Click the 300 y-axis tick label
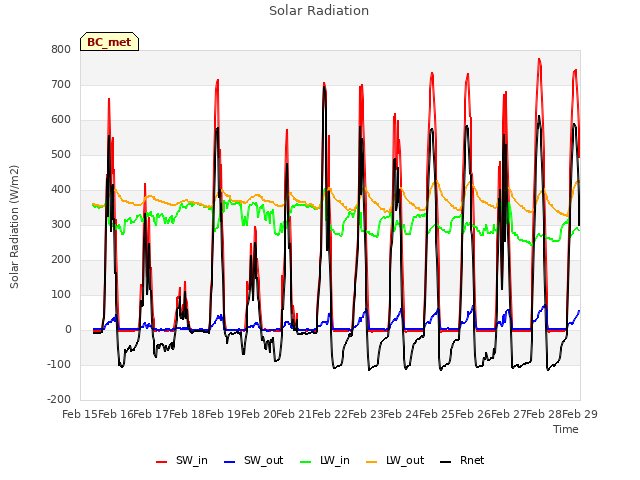 pos(61,224)
